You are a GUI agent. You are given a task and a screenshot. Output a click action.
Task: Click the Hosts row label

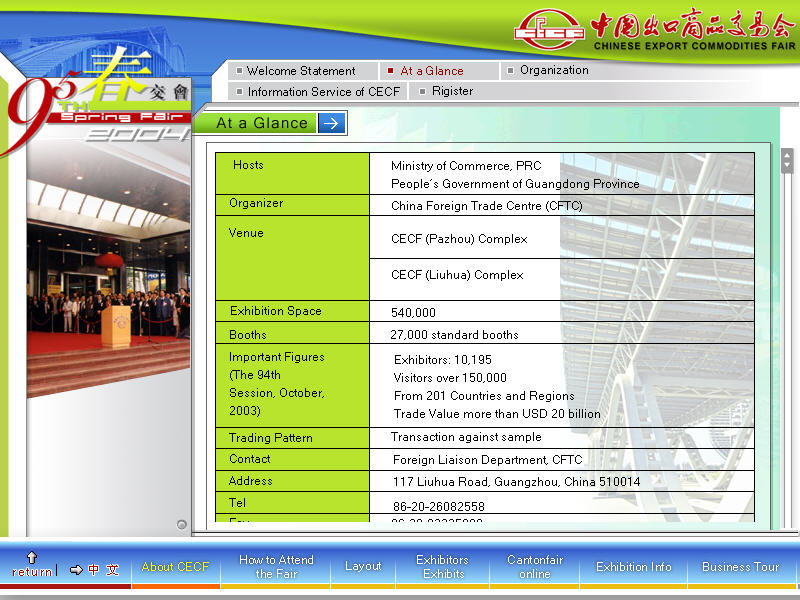pos(248,165)
